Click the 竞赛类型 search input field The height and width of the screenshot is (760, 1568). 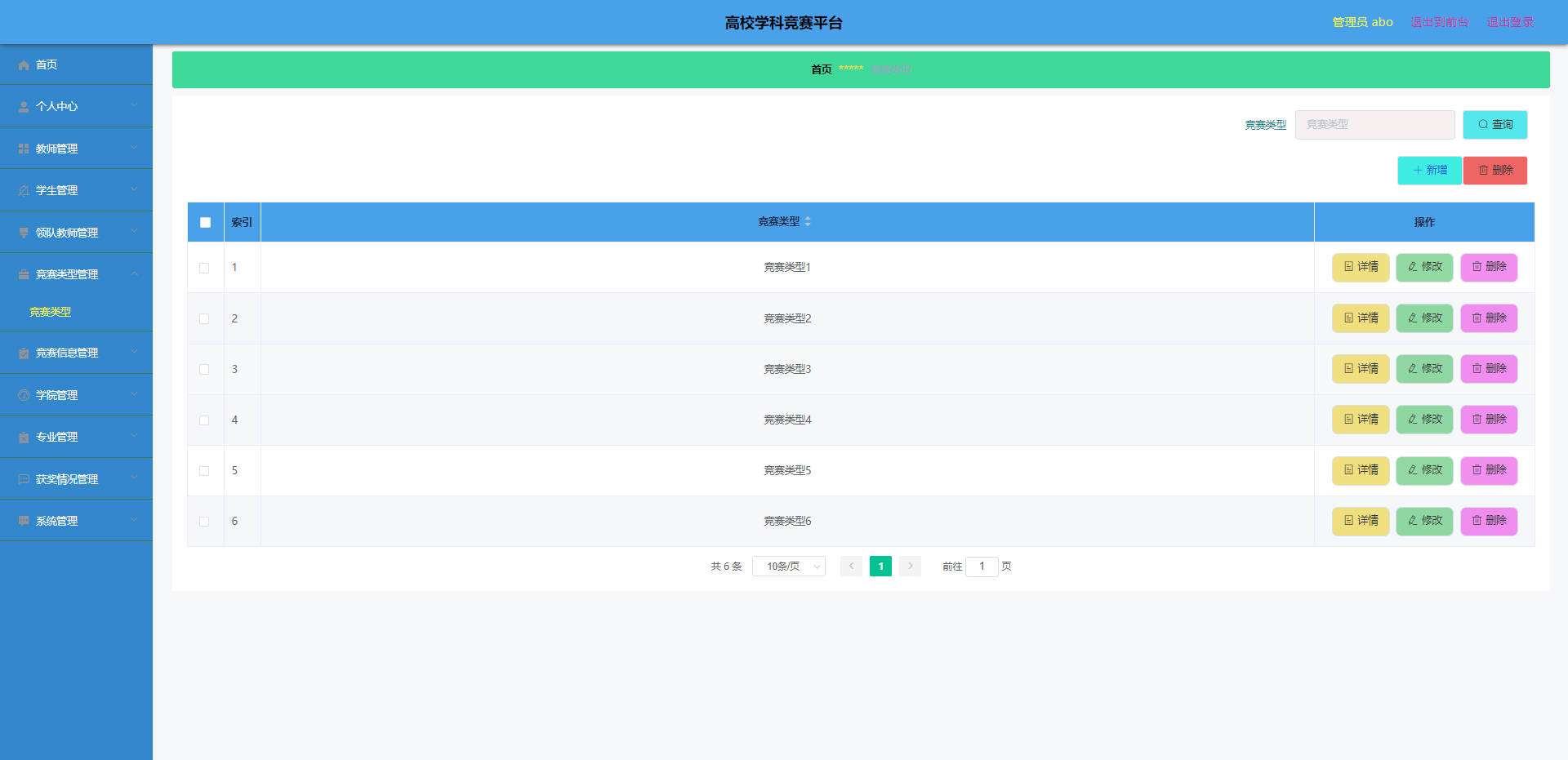[1375, 125]
